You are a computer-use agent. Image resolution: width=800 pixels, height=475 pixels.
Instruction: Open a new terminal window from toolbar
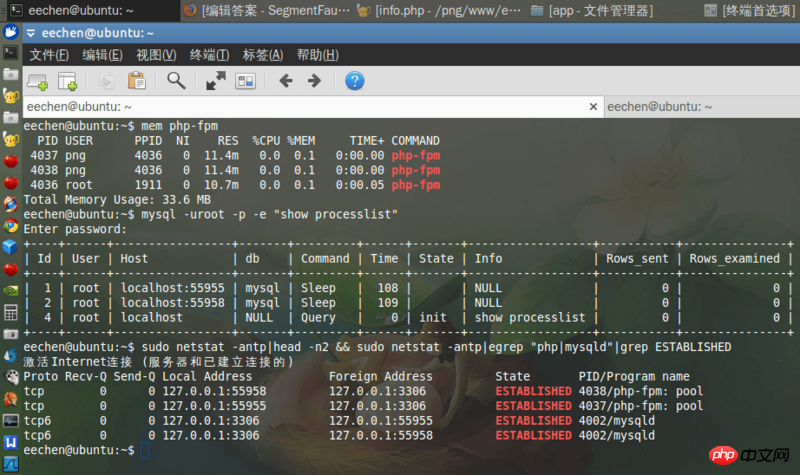click(x=67, y=81)
